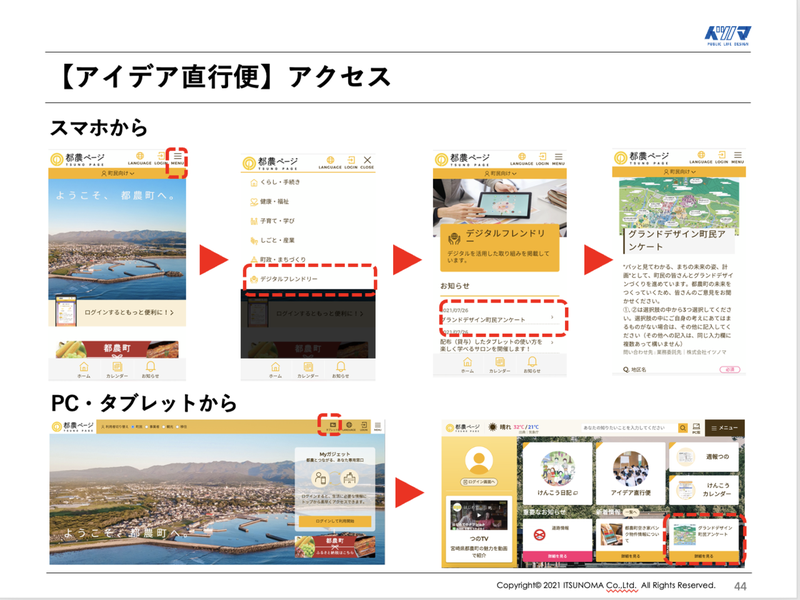The height and width of the screenshot is (600, 800).
Task: Open the hamburger menu in the PC header
Action: coord(378,426)
